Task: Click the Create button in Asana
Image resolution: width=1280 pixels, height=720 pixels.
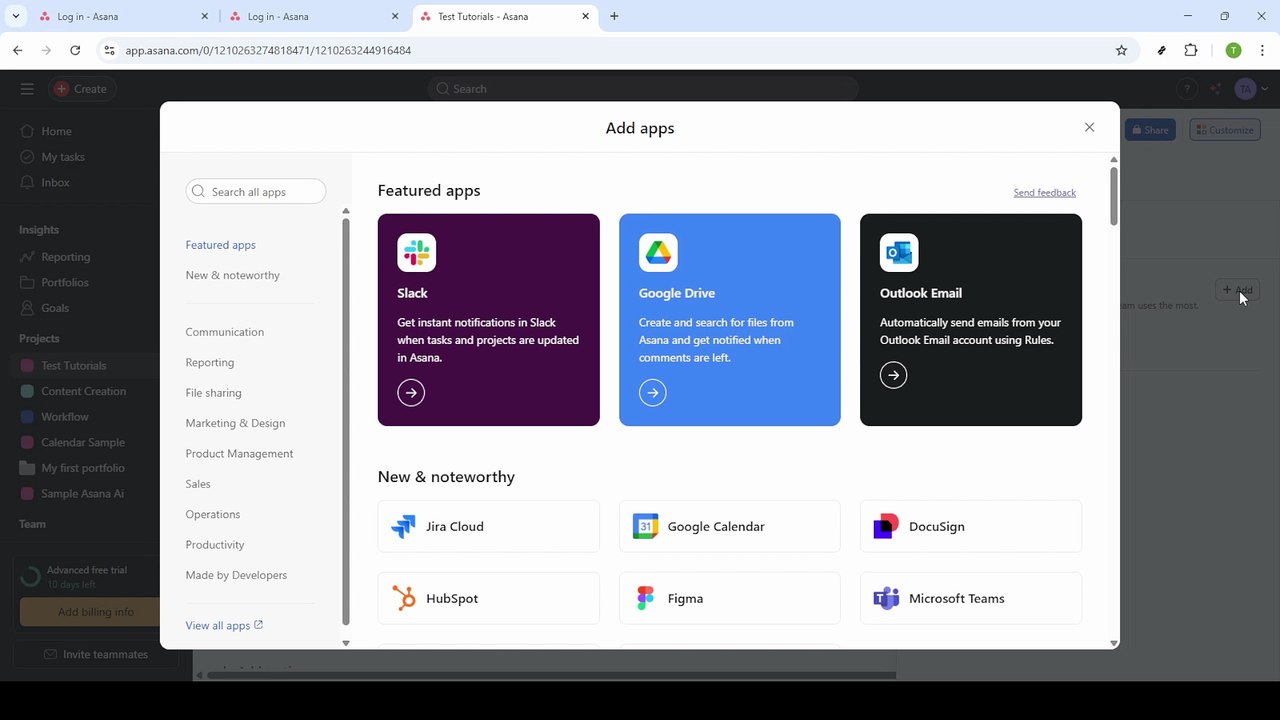Action: tap(81, 89)
